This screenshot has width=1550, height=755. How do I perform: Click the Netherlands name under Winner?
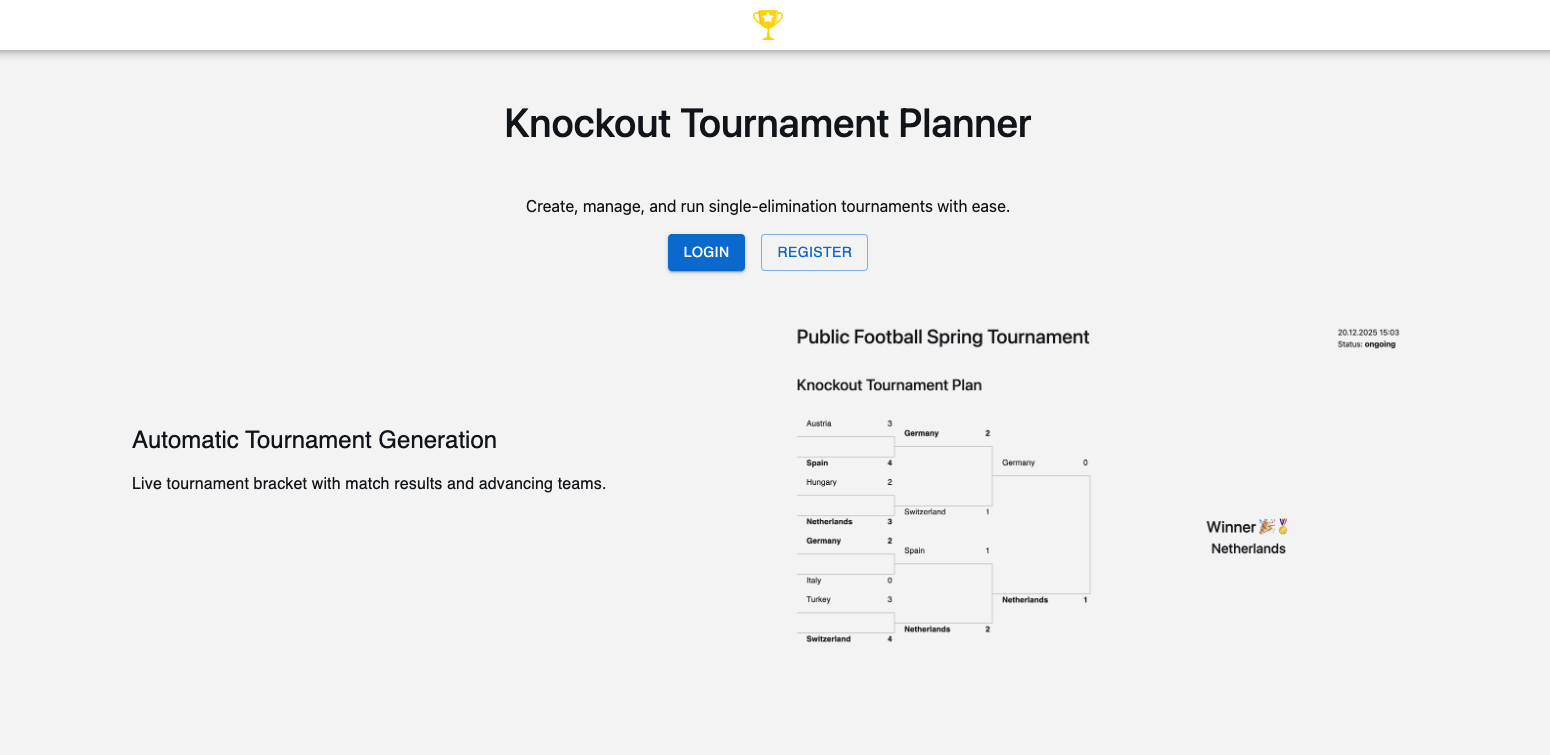coord(1248,549)
